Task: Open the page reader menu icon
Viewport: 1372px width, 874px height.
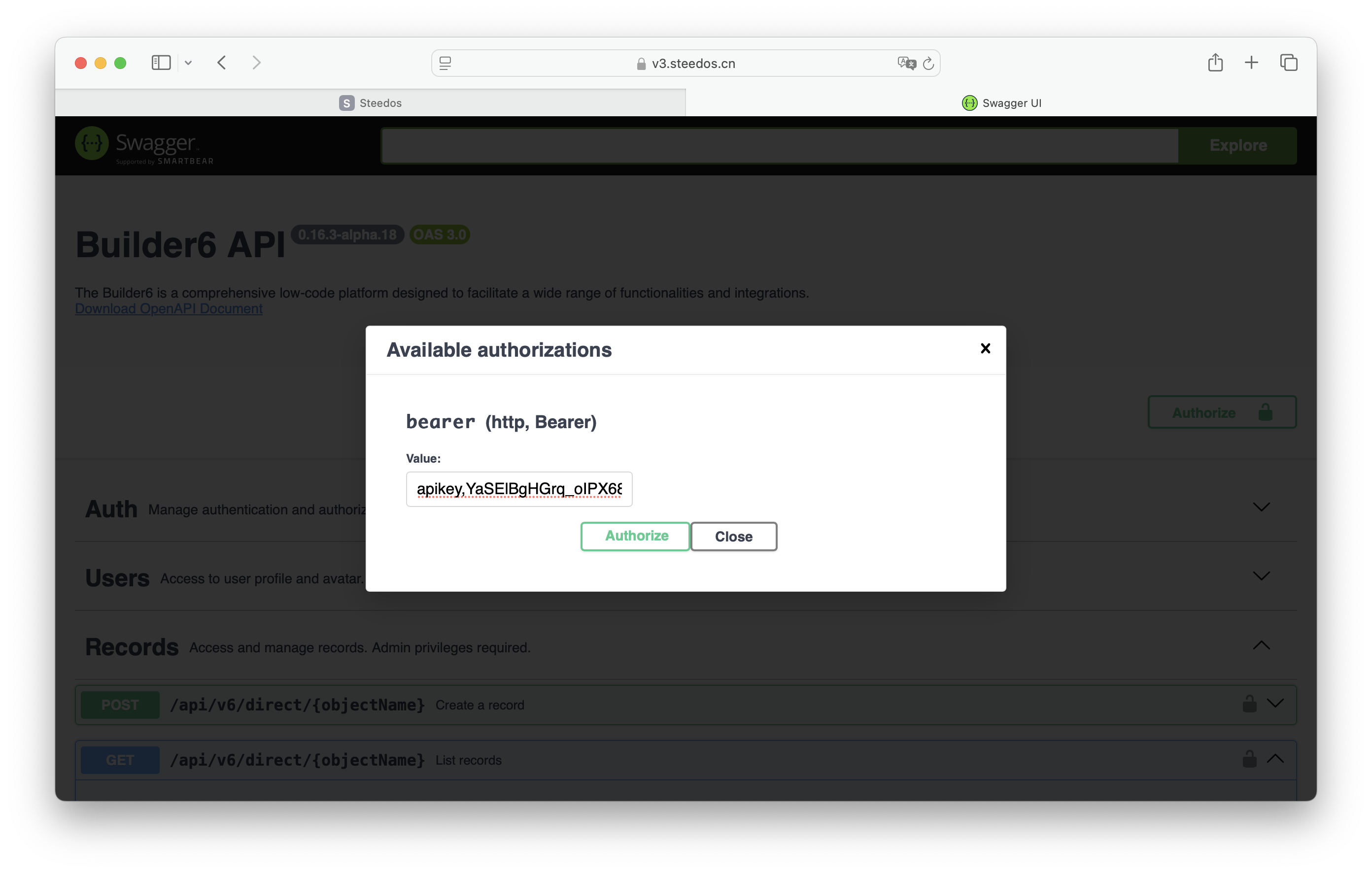Action: [446, 63]
